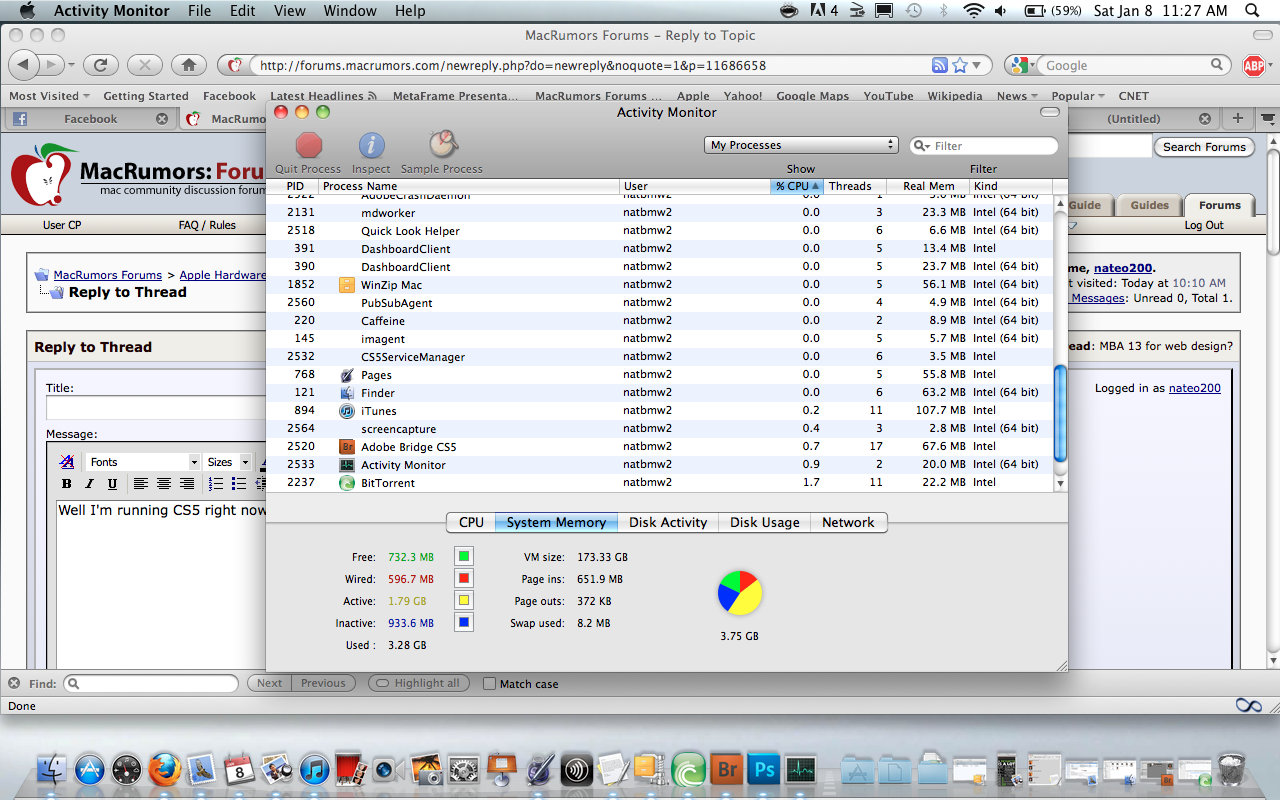The image size is (1280, 800).
Task: Open the MacRumors Forums breadcrumb link
Action: coord(107,275)
